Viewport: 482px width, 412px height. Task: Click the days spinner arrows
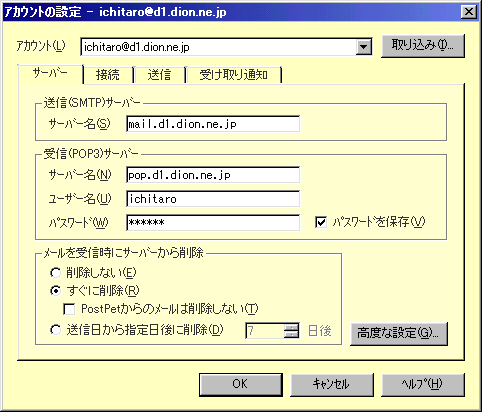coord(291,331)
